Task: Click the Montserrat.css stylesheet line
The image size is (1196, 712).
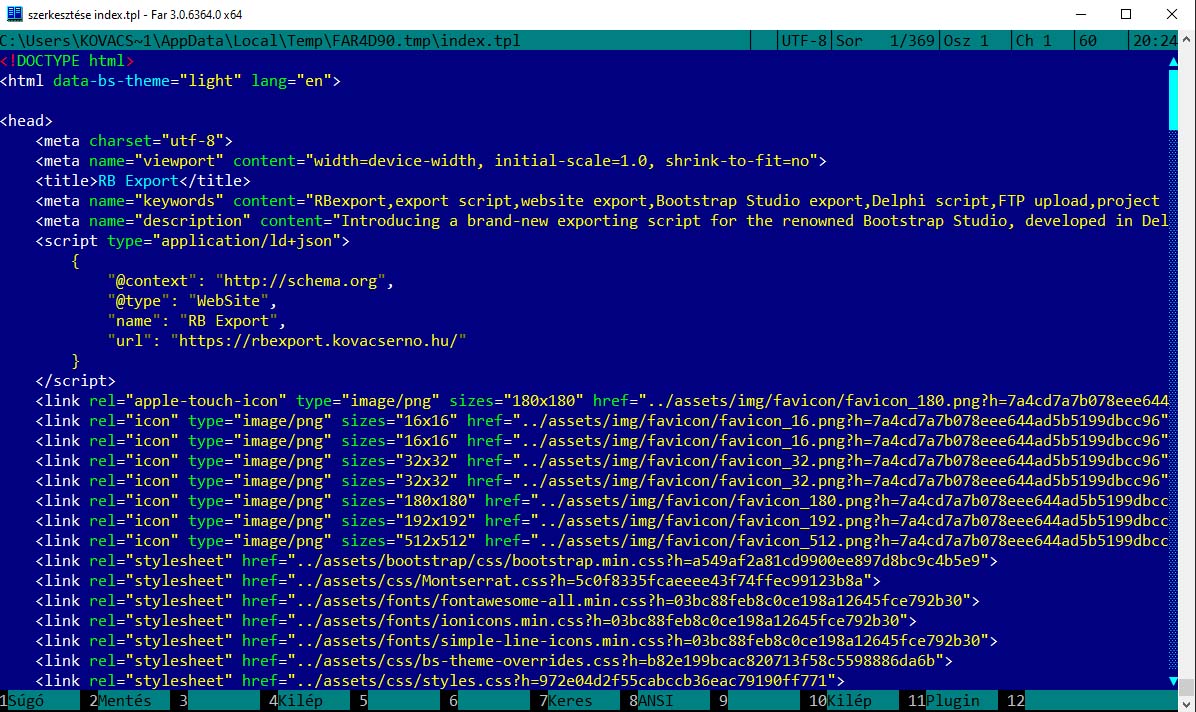Action: click(458, 581)
